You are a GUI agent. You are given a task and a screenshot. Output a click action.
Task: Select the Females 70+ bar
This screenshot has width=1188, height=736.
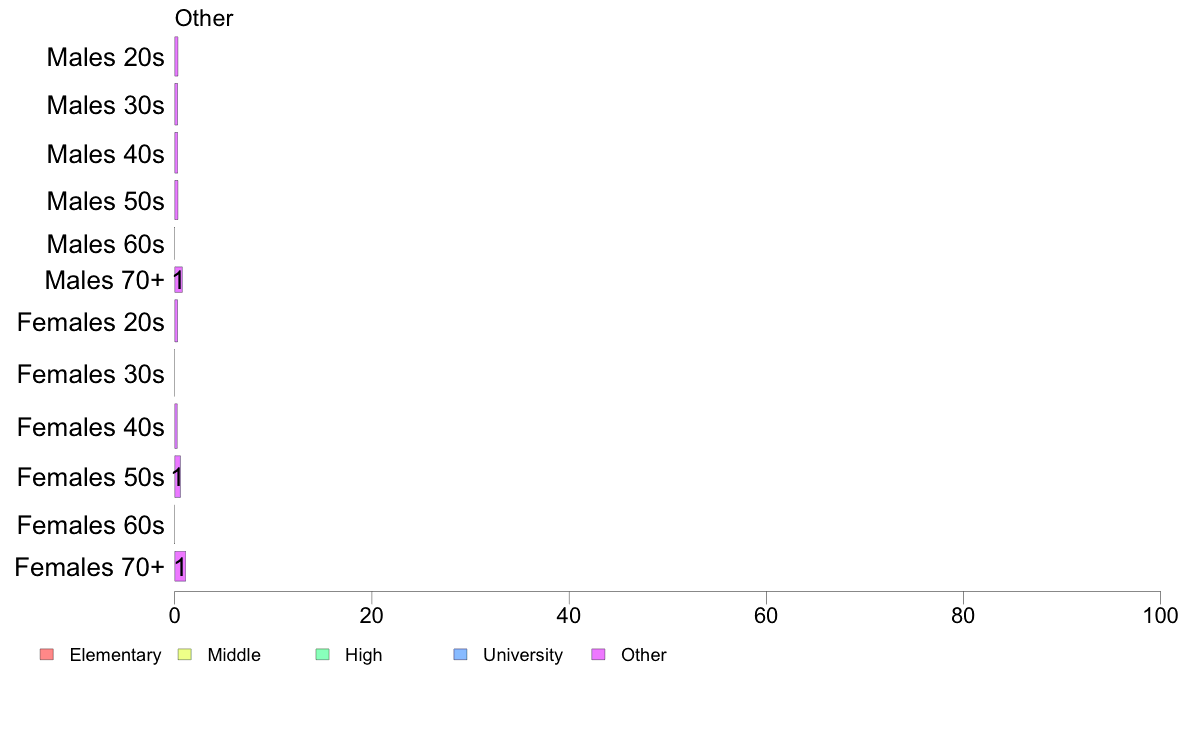tap(180, 566)
